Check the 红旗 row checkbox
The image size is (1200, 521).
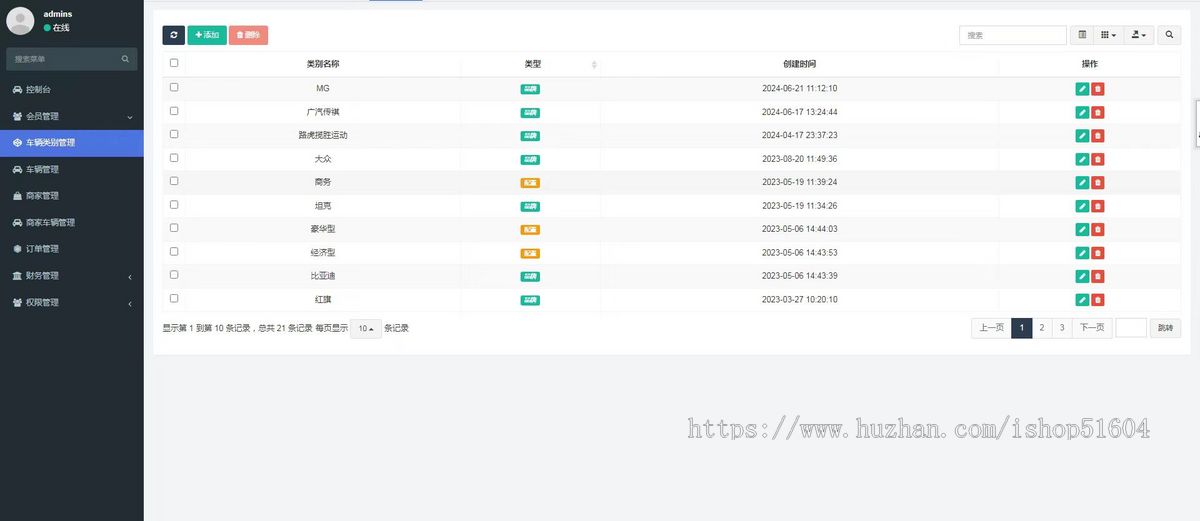click(174, 298)
